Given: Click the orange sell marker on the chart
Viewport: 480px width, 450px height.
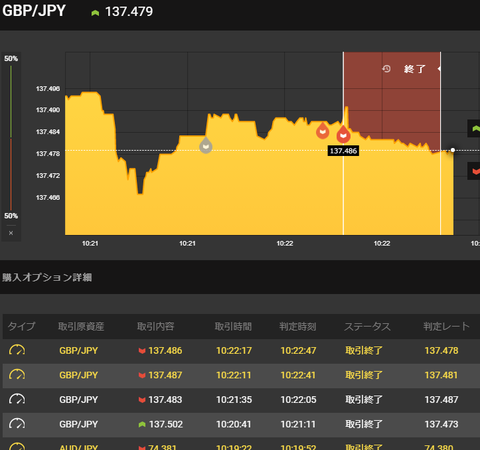Looking at the screenshot, I should 322,131.
